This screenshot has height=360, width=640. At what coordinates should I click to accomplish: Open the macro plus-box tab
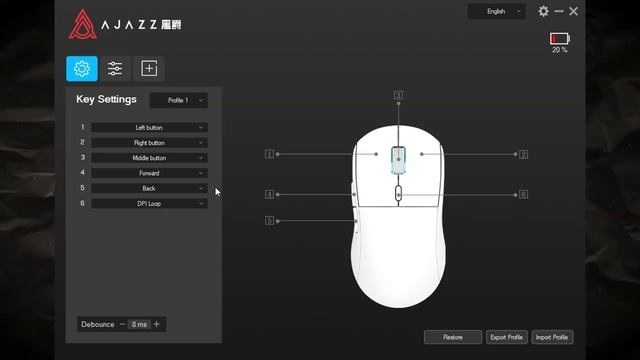coord(149,69)
